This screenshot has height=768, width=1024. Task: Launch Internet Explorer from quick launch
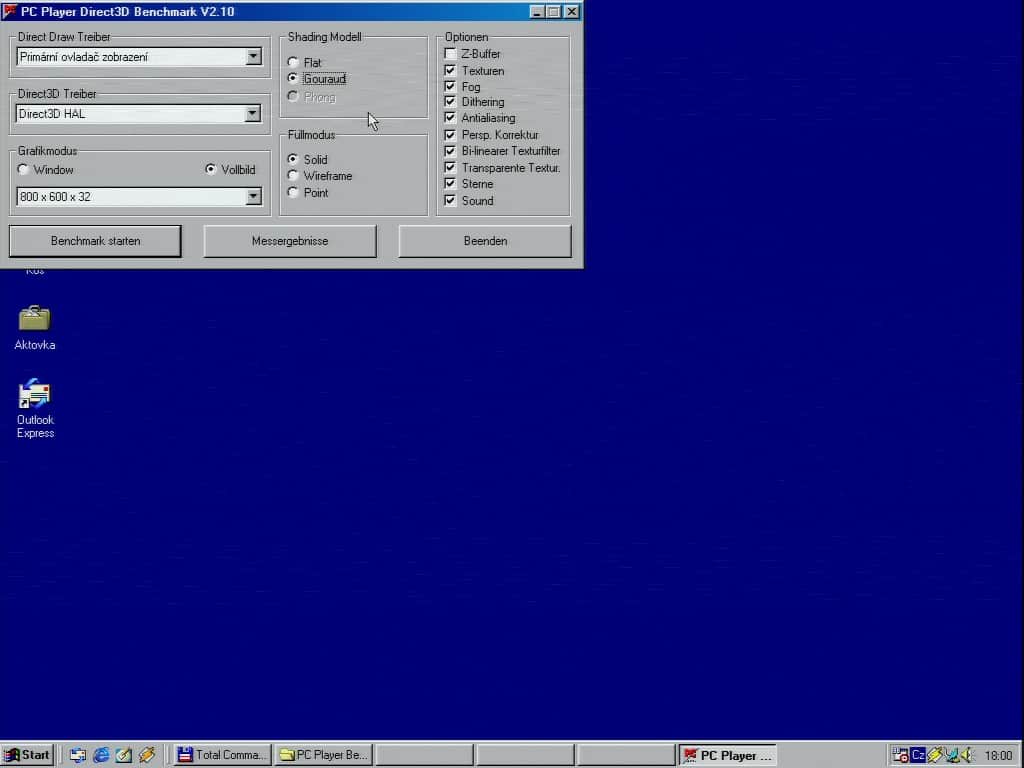(101, 755)
